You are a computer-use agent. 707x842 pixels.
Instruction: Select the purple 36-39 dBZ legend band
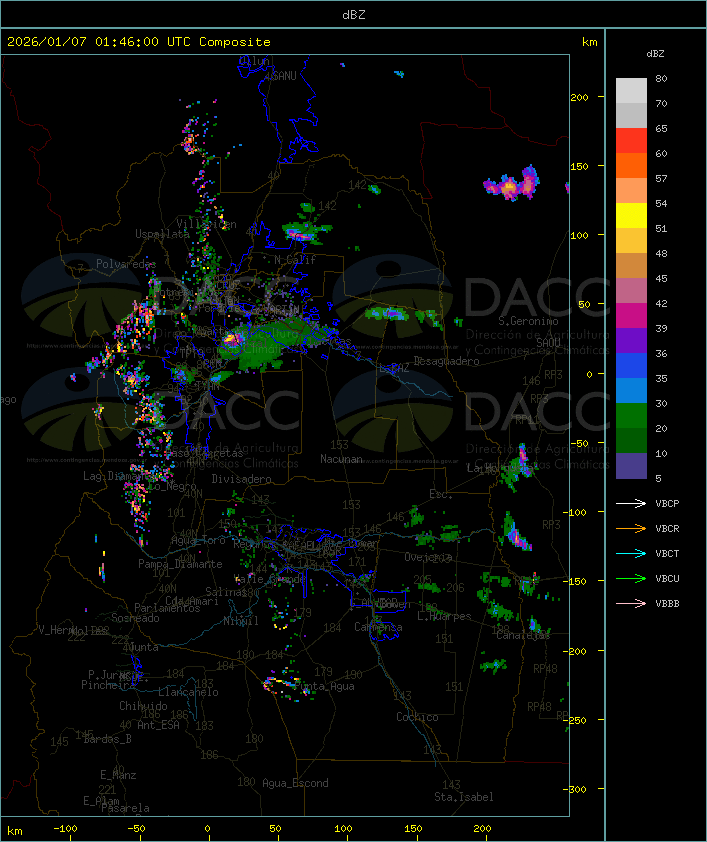coord(631,341)
